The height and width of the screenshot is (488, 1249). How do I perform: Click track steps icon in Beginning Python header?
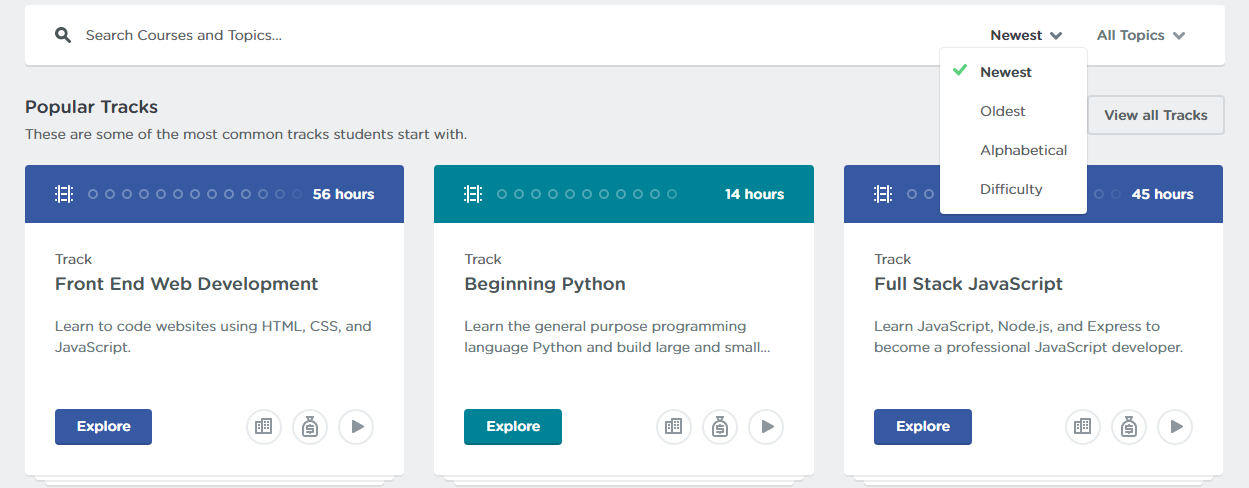[473, 194]
